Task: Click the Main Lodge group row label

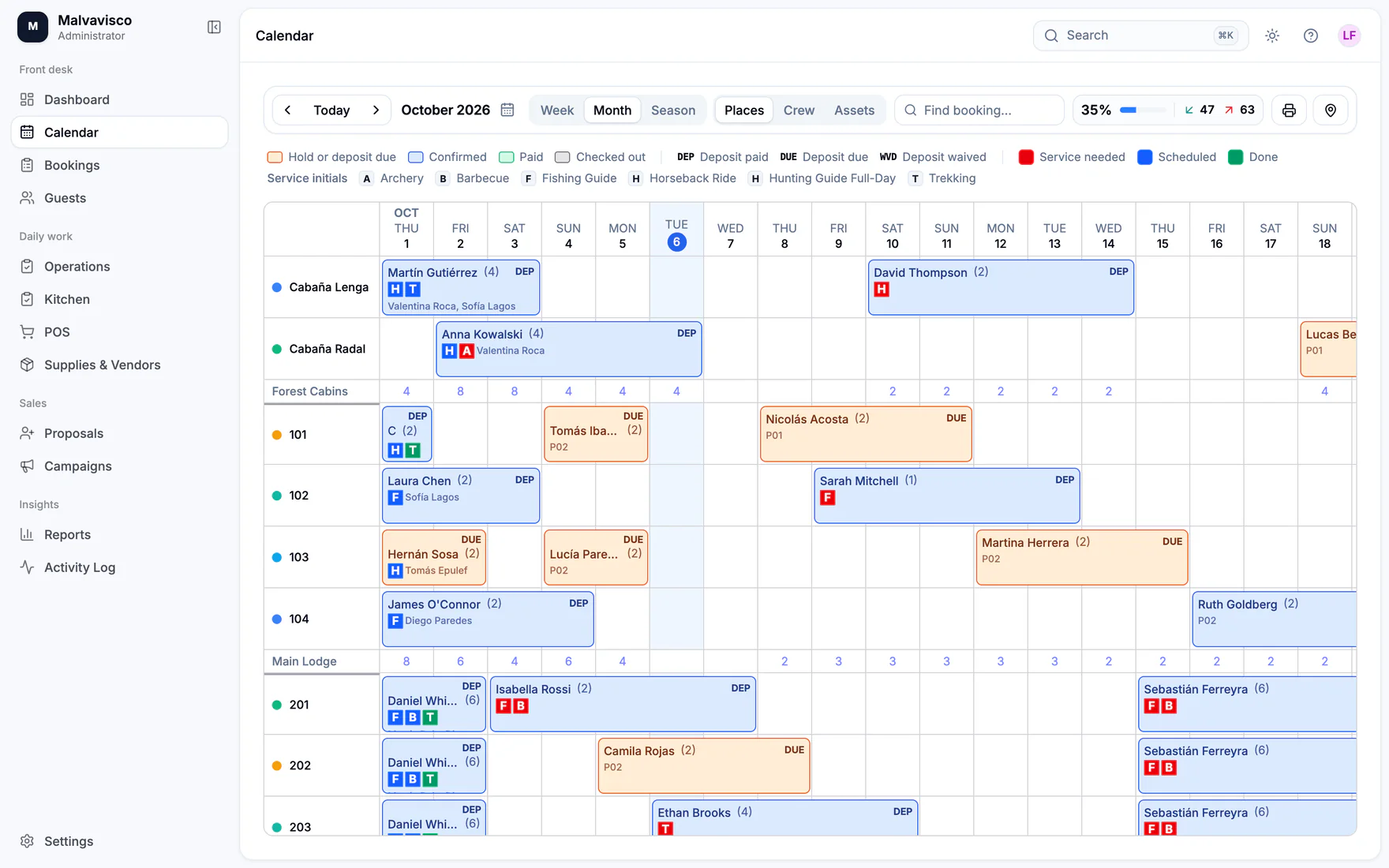Action: tap(305, 661)
